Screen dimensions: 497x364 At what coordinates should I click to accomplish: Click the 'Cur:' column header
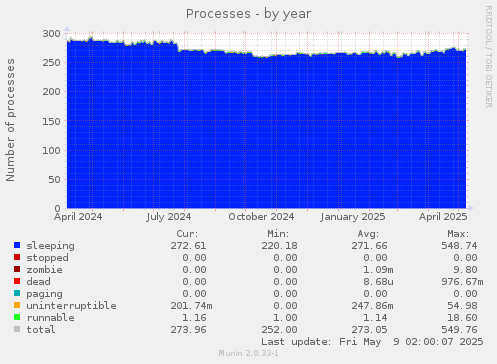click(x=187, y=234)
